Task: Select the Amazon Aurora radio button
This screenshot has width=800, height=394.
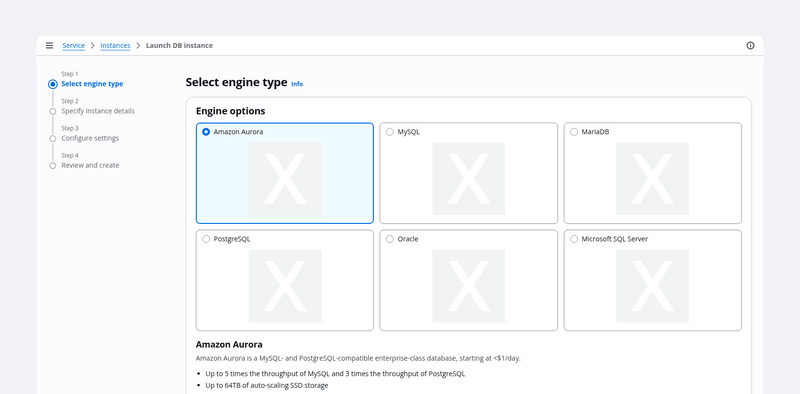Action: point(206,132)
